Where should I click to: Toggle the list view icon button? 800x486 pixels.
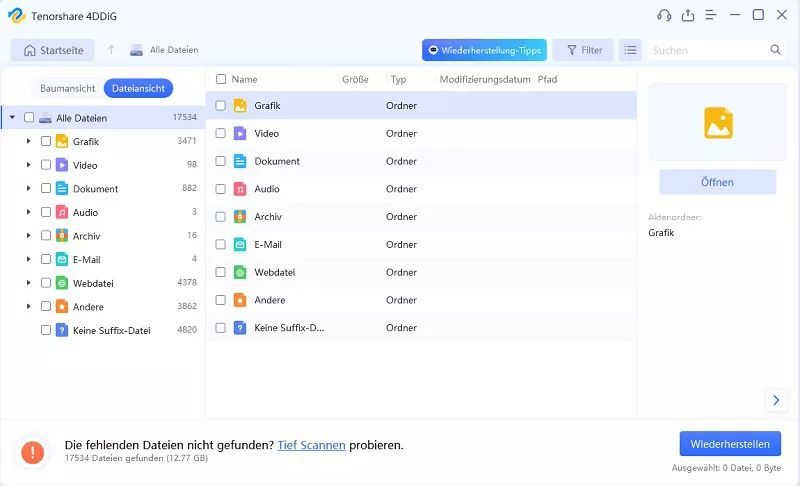click(631, 50)
